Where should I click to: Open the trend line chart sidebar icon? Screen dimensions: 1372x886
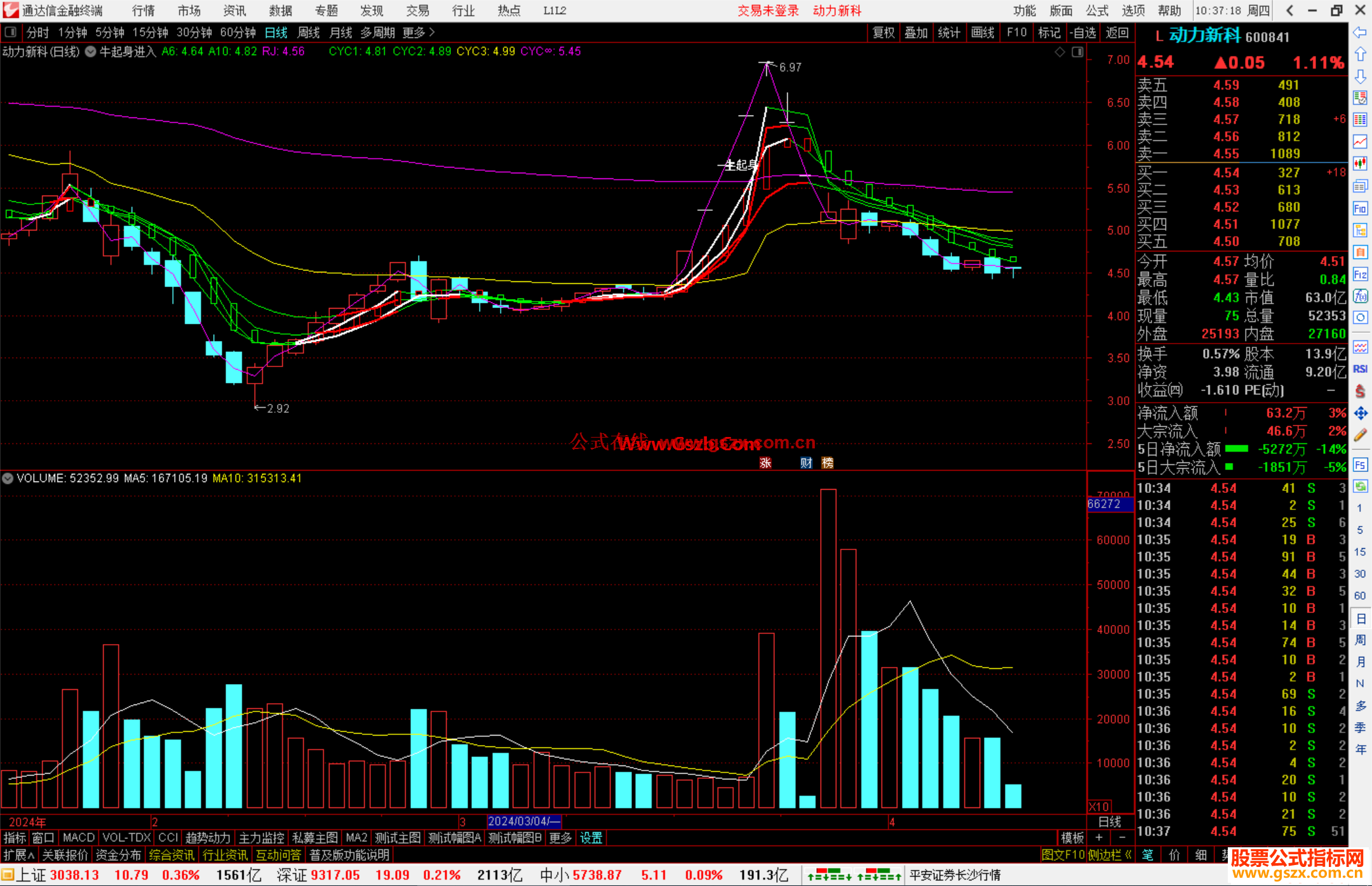pos(1360,142)
